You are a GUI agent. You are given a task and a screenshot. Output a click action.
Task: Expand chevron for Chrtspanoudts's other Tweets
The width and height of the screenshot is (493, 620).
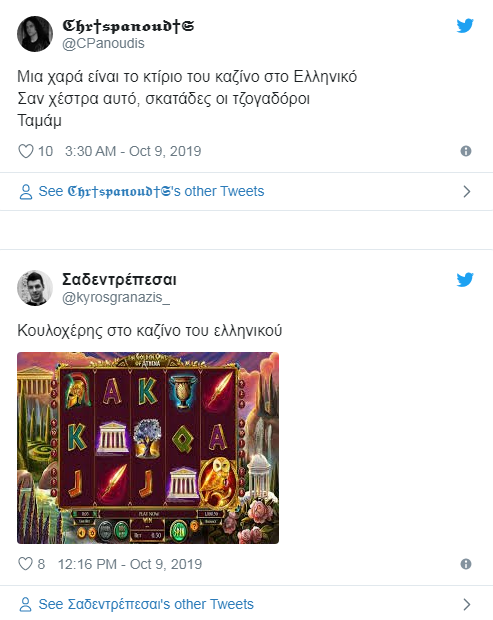coord(467,192)
